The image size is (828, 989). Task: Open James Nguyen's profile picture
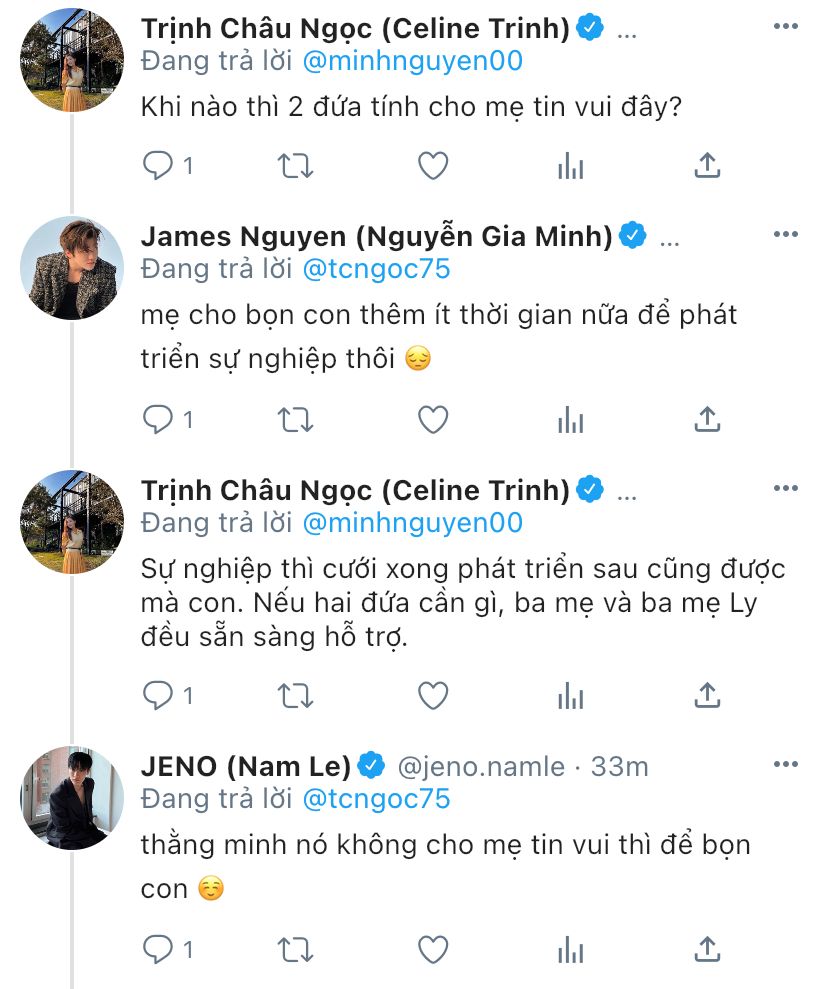point(72,268)
